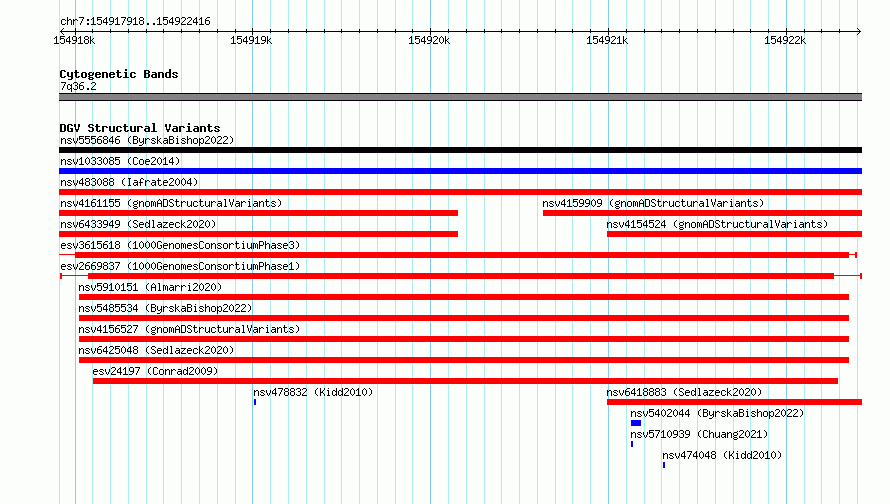Click the red bar under nsv4154524

(734, 234)
